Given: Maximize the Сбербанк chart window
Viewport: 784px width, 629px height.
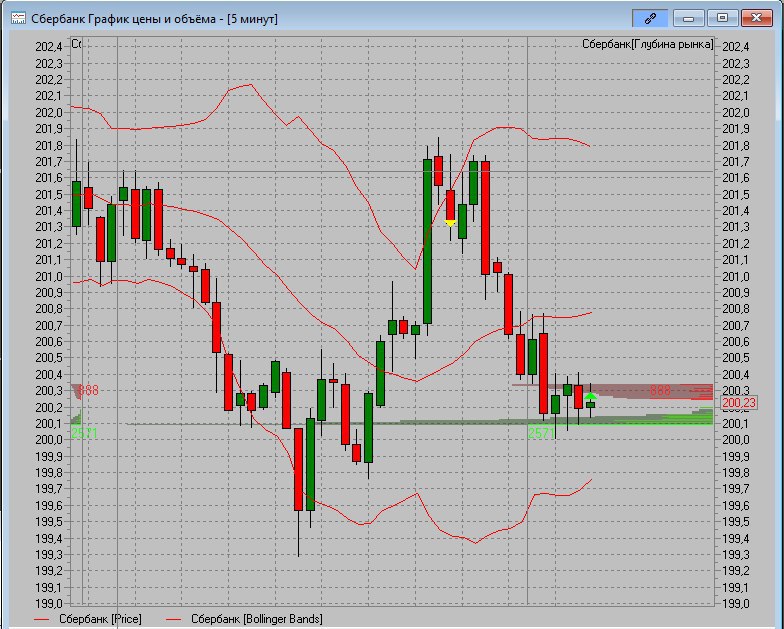Looking at the screenshot, I should pos(722,18).
